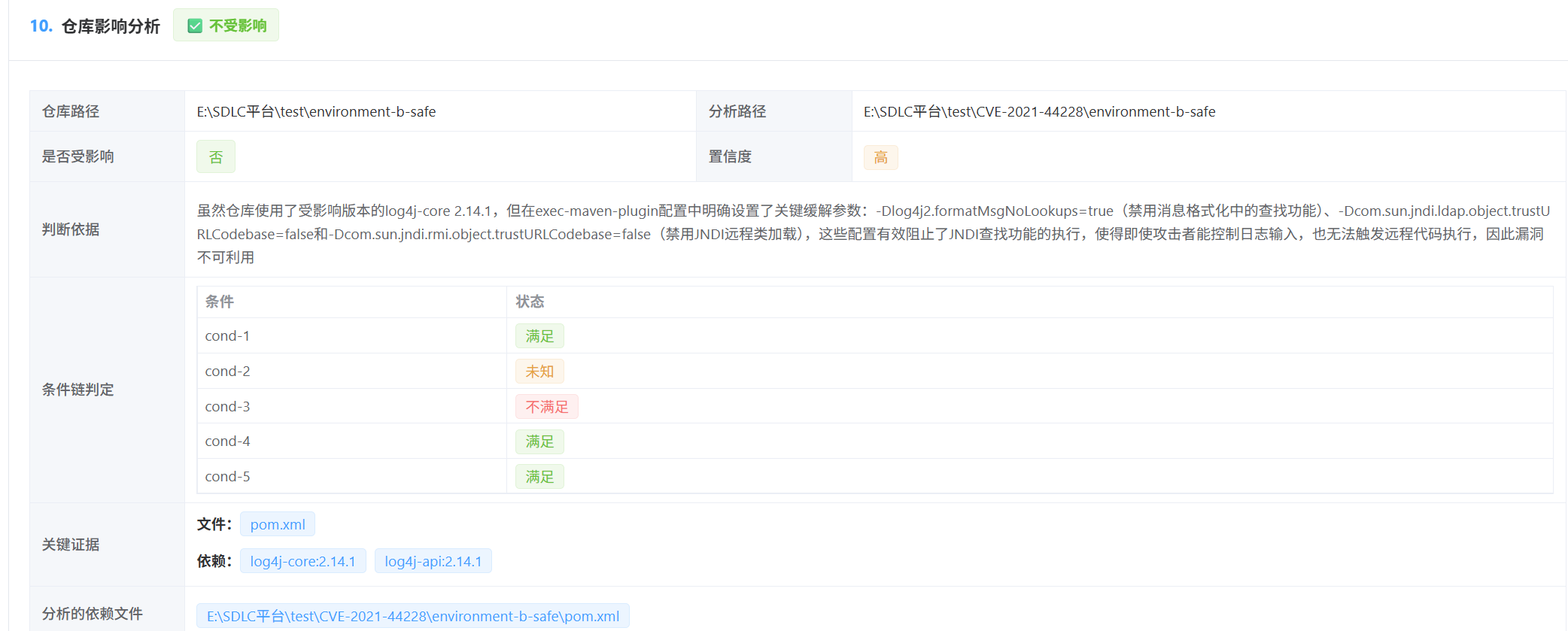Image resolution: width=1568 pixels, height=631 pixels.
Task: Click the 满足 status tag for cond-1
Action: pyautogui.click(x=539, y=336)
